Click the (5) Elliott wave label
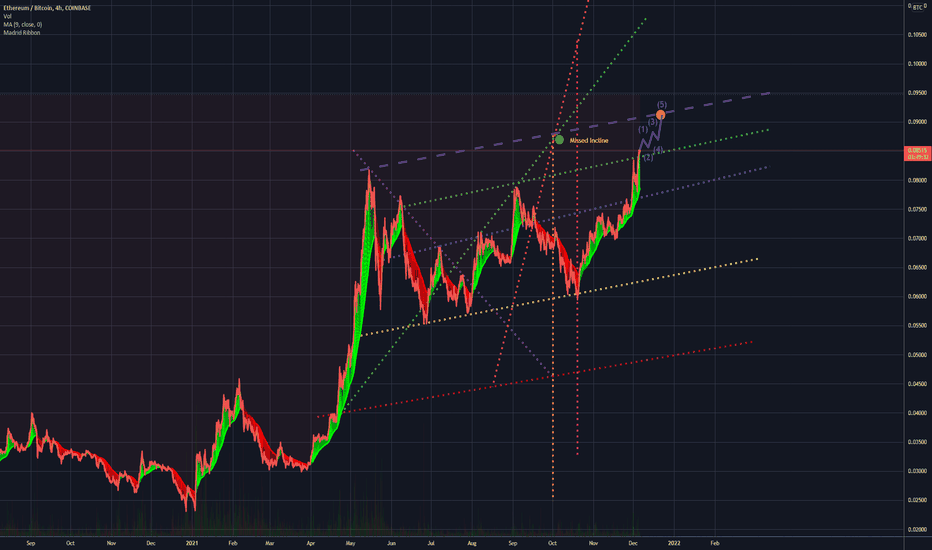Viewport: 932px width, 550px height. pos(662,105)
